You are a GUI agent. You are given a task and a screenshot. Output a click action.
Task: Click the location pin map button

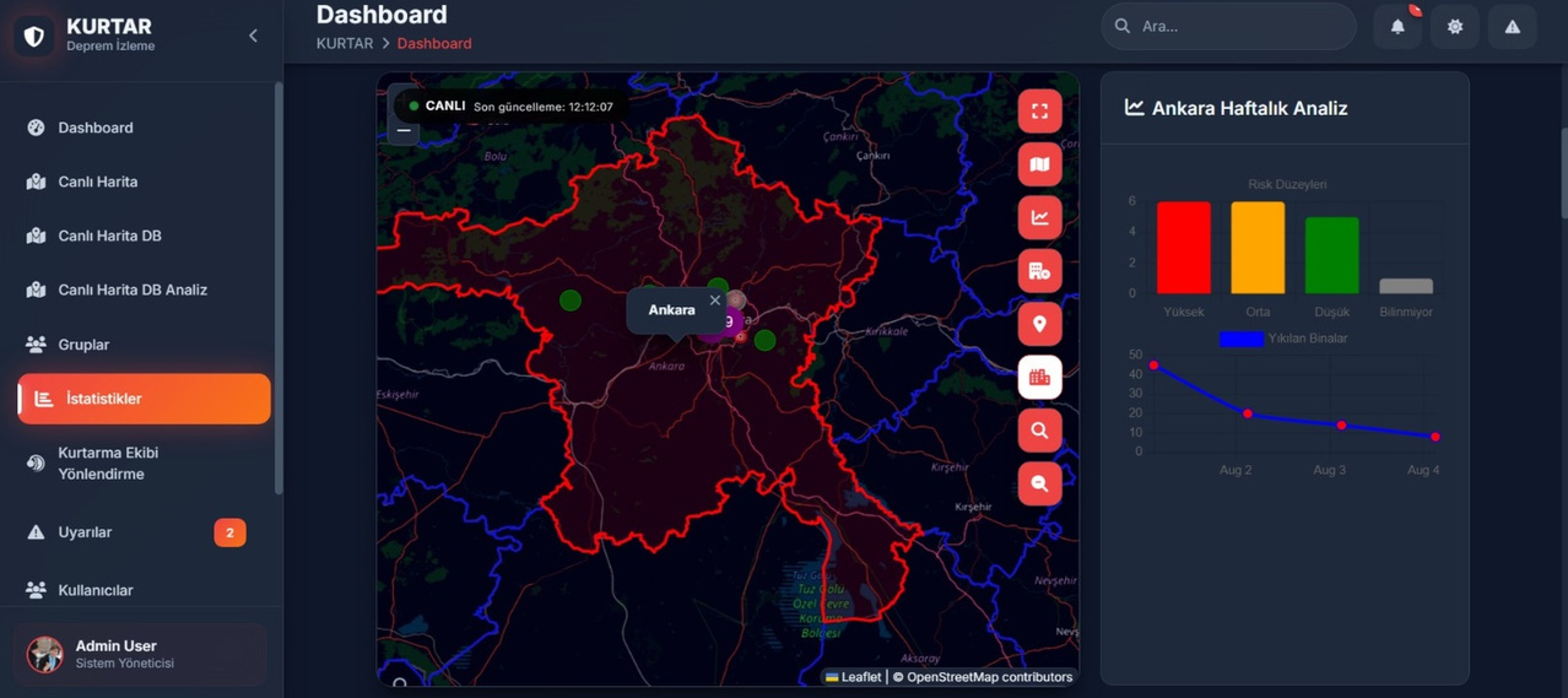(1039, 324)
